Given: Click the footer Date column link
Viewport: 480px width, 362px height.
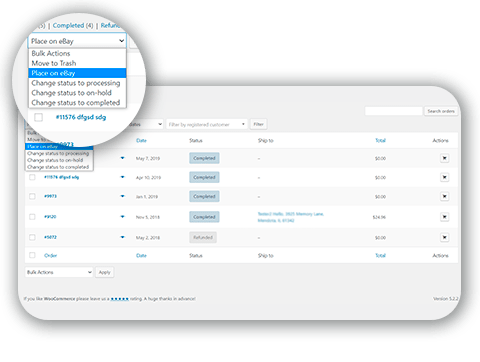Looking at the screenshot, I should (141, 255).
